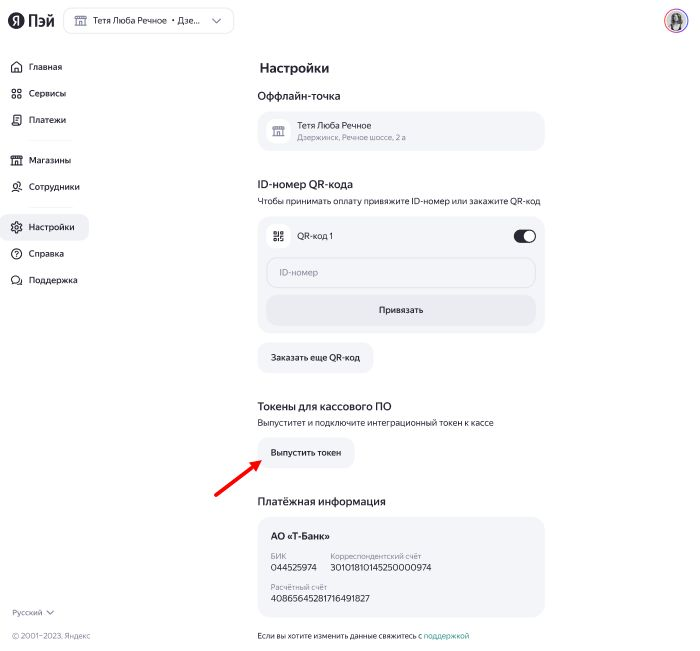Open the Русский language dropdown

coord(33,612)
